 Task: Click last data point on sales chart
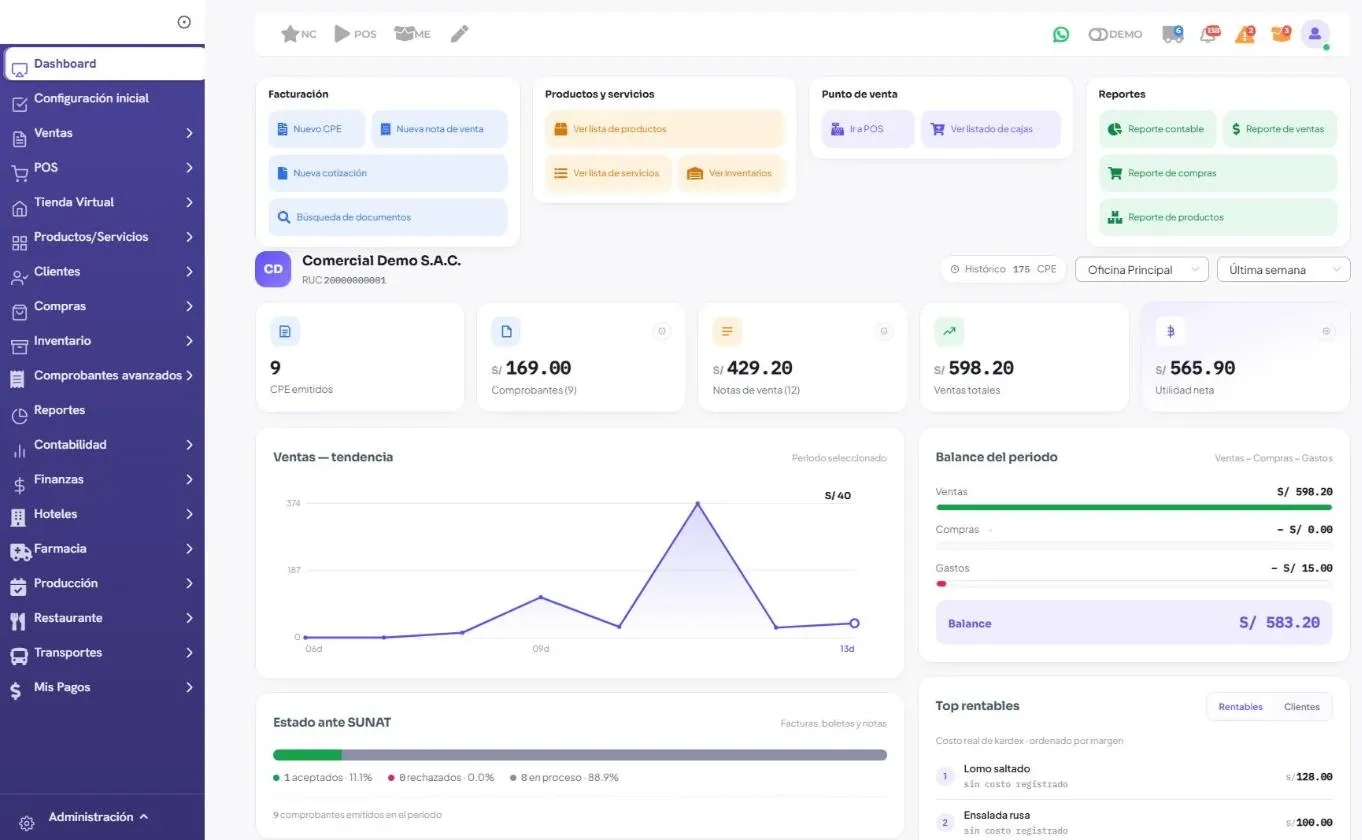pyautogui.click(x=854, y=623)
